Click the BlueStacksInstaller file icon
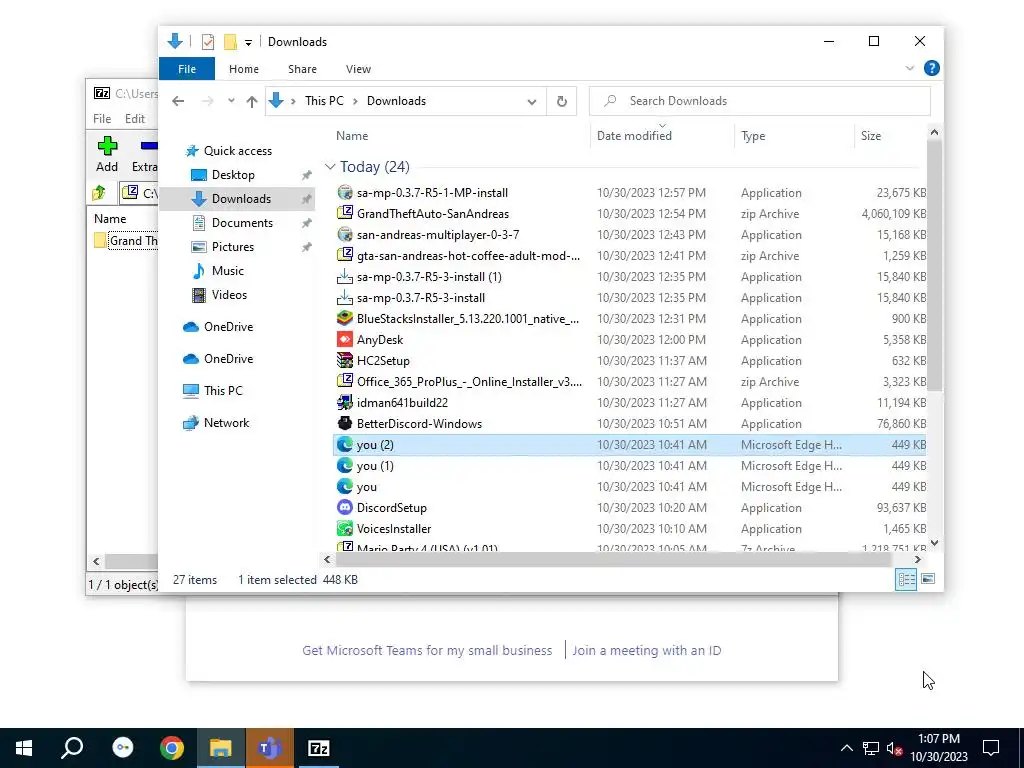This screenshot has width=1024, height=768. [345, 319]
